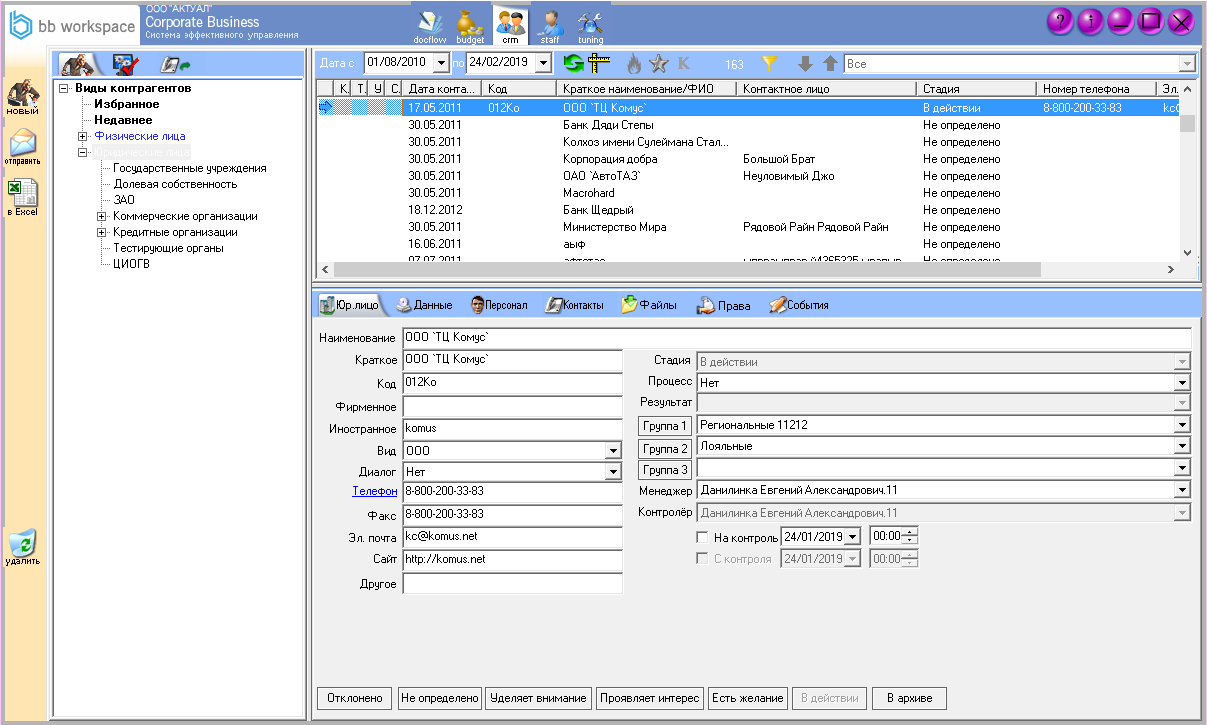Export the list using the Excel icon
The height and width of the screenshot is (725, 1207).
22,196
